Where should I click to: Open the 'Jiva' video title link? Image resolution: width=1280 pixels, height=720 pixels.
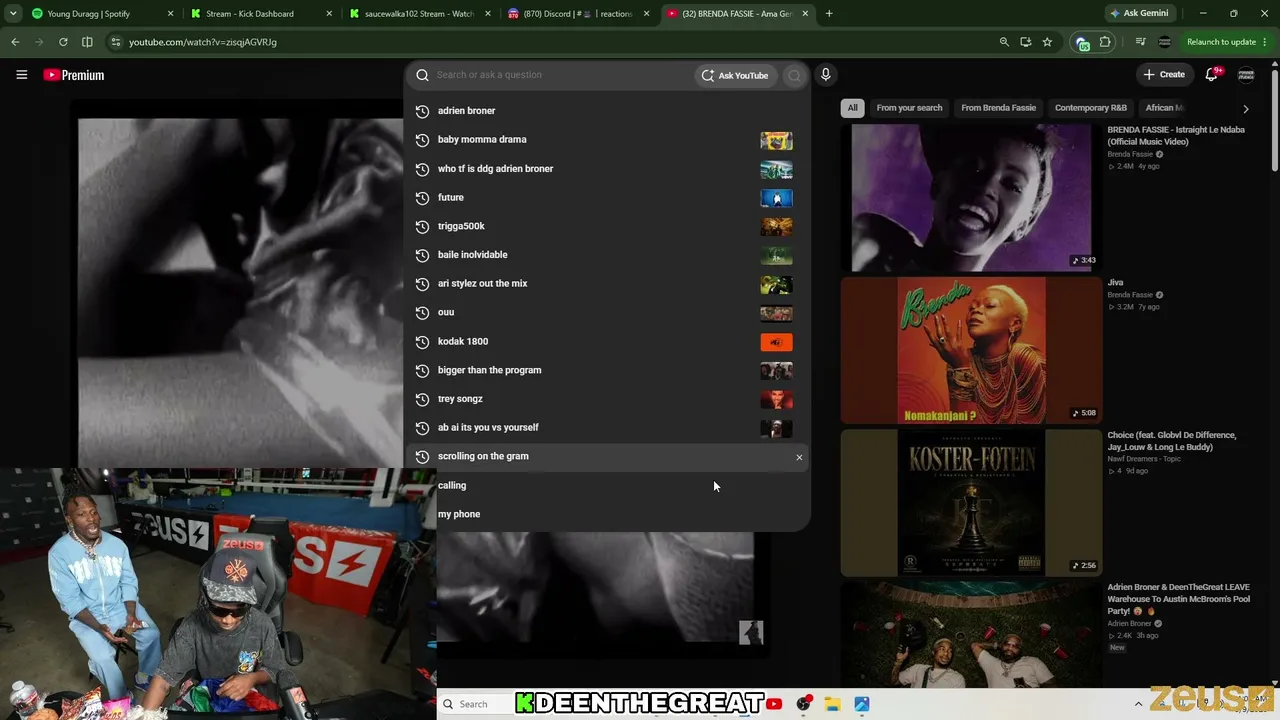1115,283
